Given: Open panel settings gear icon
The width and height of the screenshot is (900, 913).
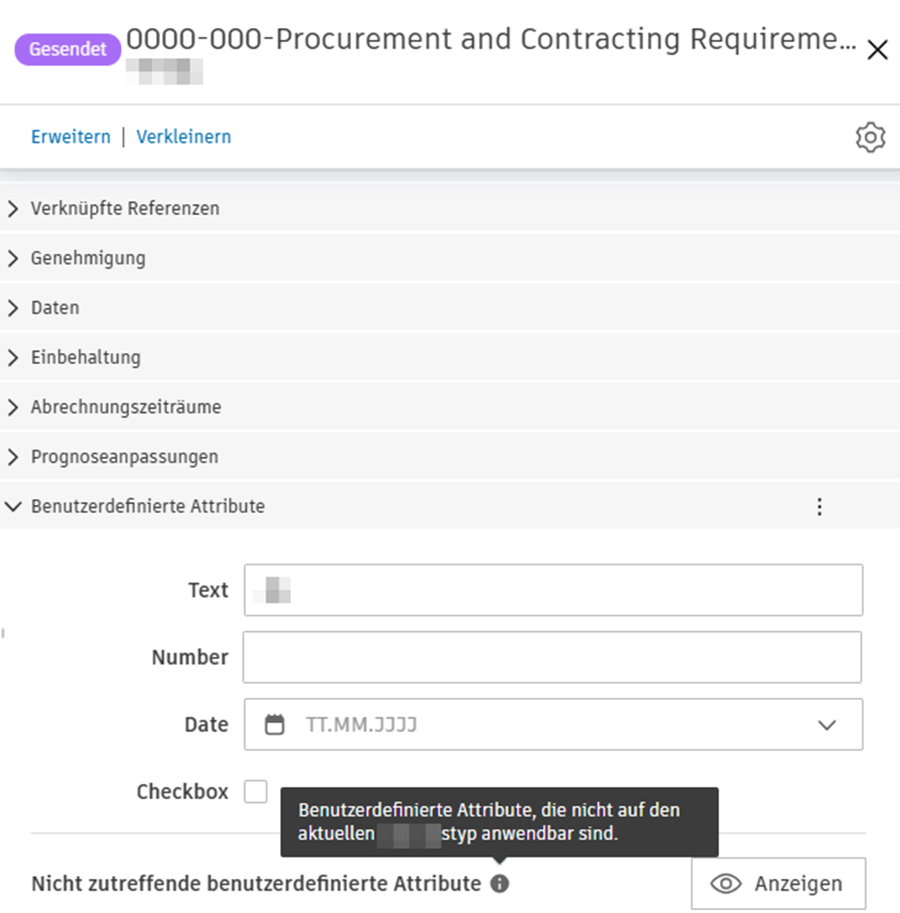Looking at the screenshot, I should tap(871, 137).
